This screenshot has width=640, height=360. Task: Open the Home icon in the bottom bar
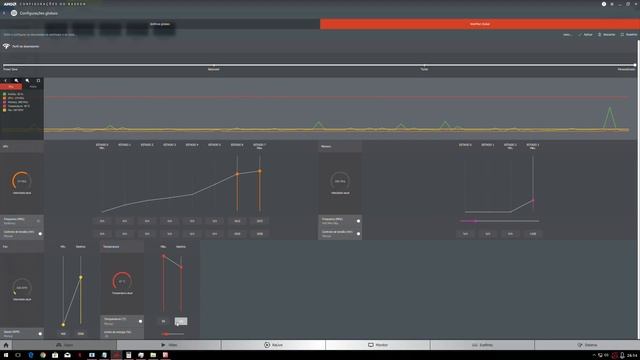pos(6,345)
